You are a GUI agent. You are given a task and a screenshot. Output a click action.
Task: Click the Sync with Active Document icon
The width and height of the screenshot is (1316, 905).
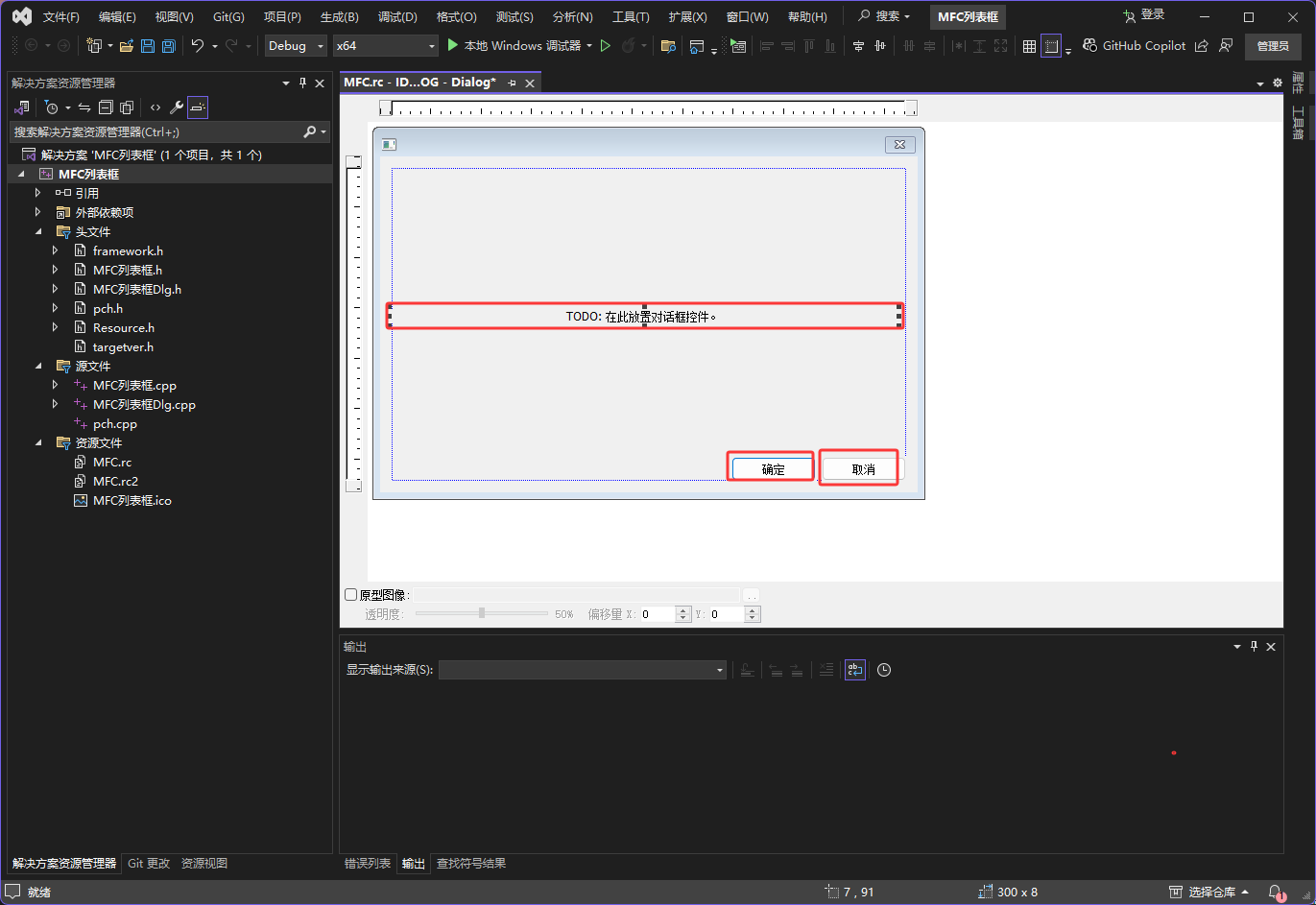point(84,107)
